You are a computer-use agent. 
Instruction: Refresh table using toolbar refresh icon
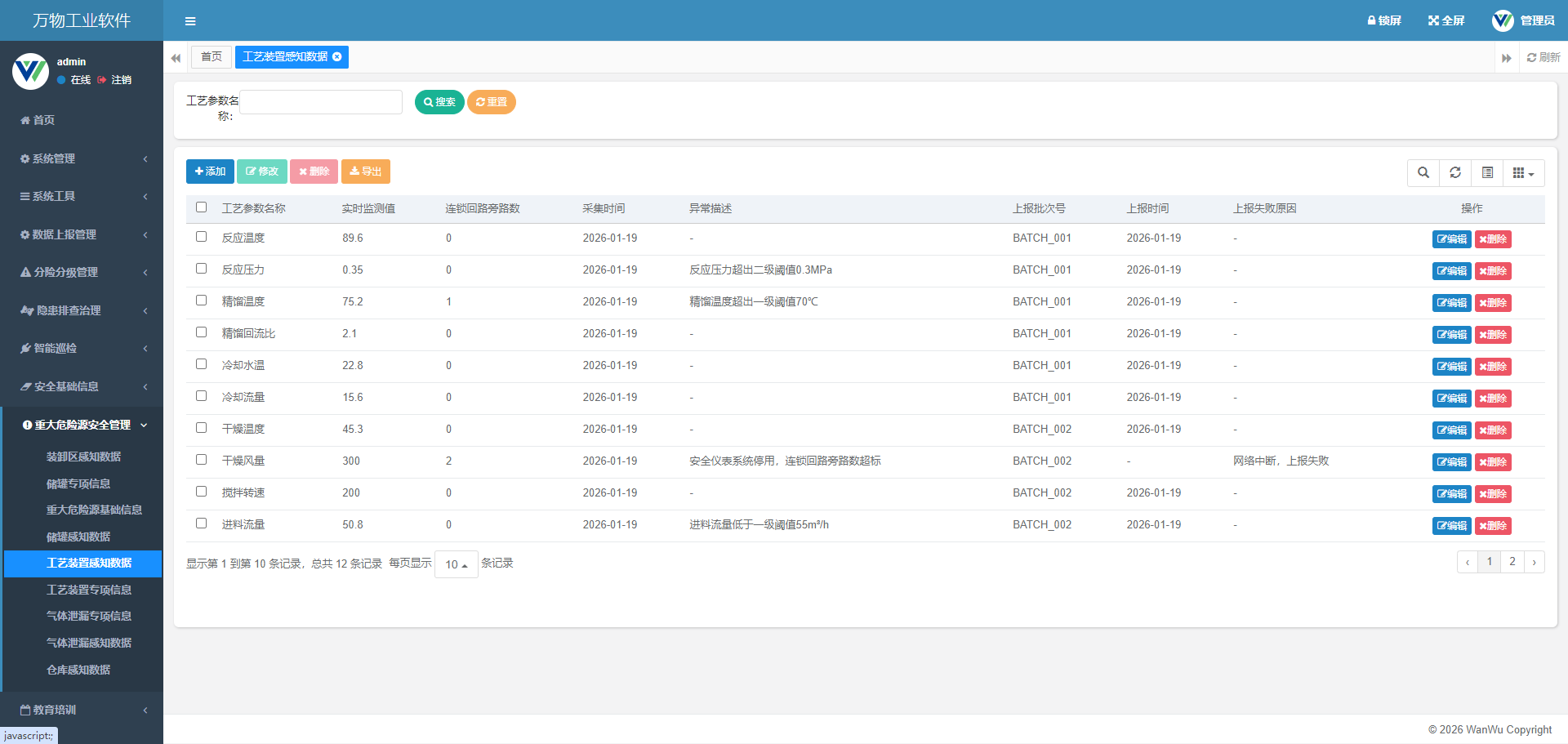(1455, 173)
